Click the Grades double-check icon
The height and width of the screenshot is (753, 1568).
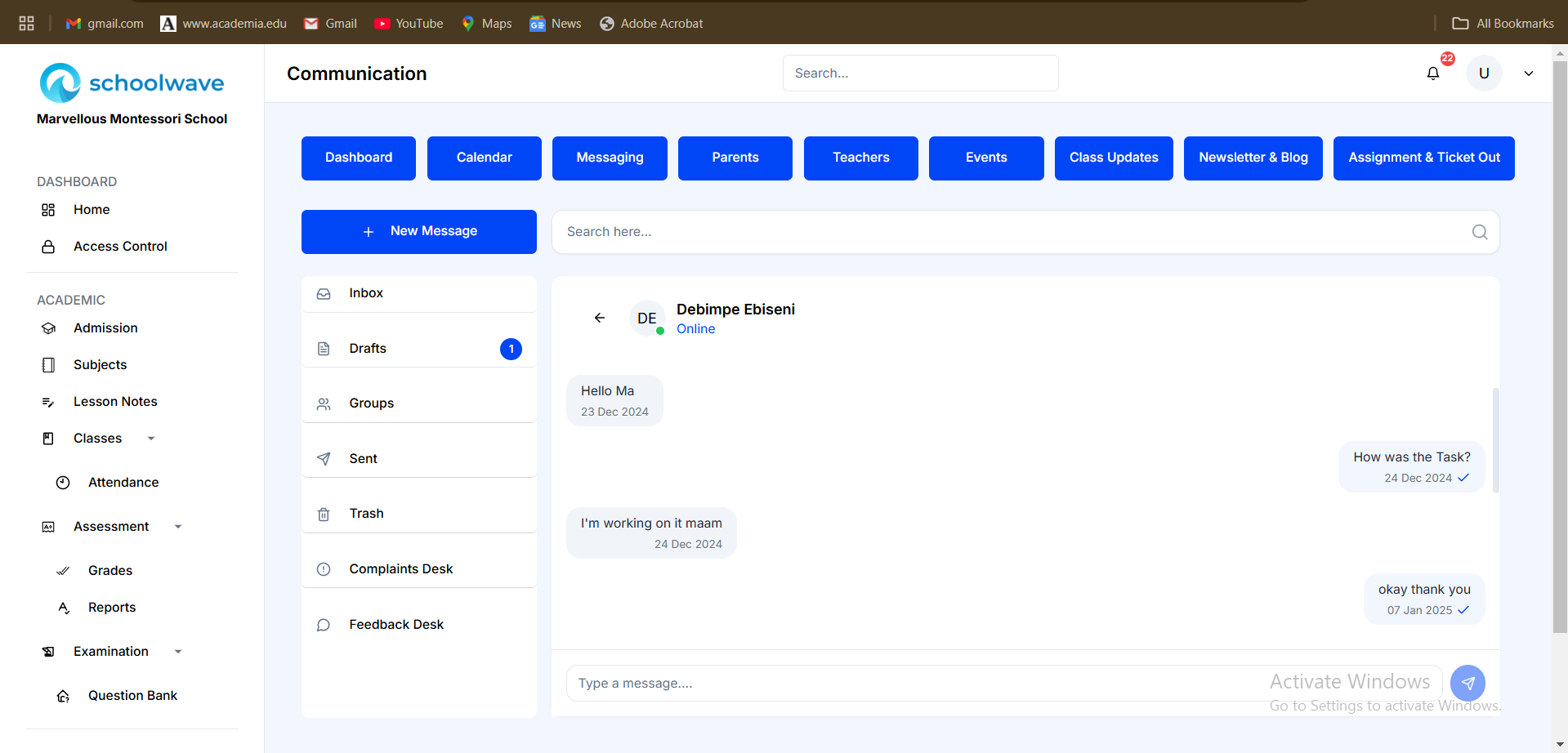63,571
